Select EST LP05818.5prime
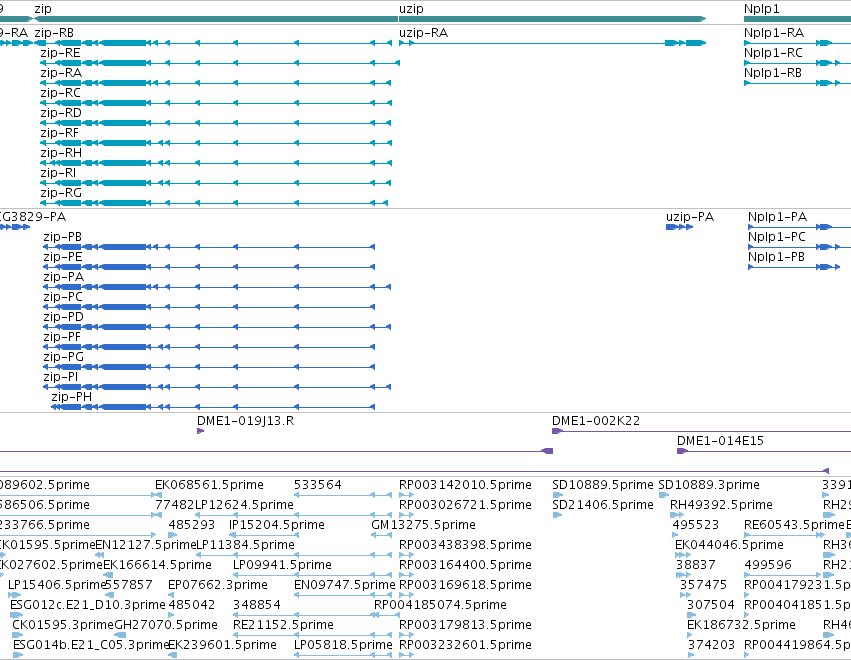Viewport: 851px width, 660px height. 343,645
